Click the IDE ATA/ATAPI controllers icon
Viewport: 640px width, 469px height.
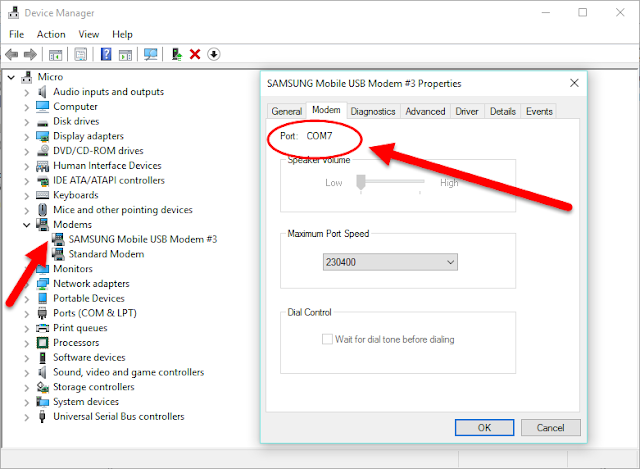42,180
